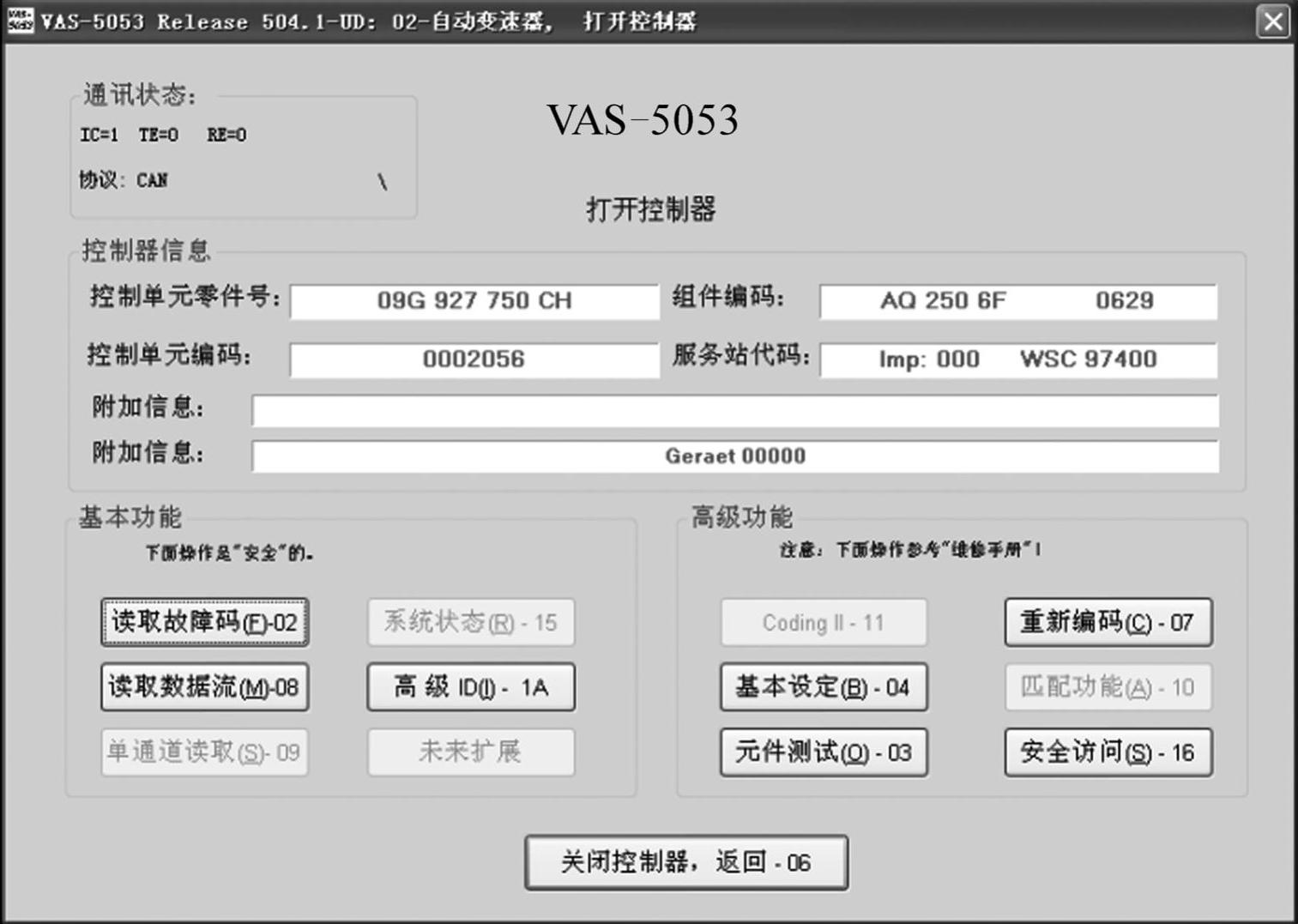Close the VAS-5053 window
The height and width of the screenshot is (924, 1298).
(1273, 21)
